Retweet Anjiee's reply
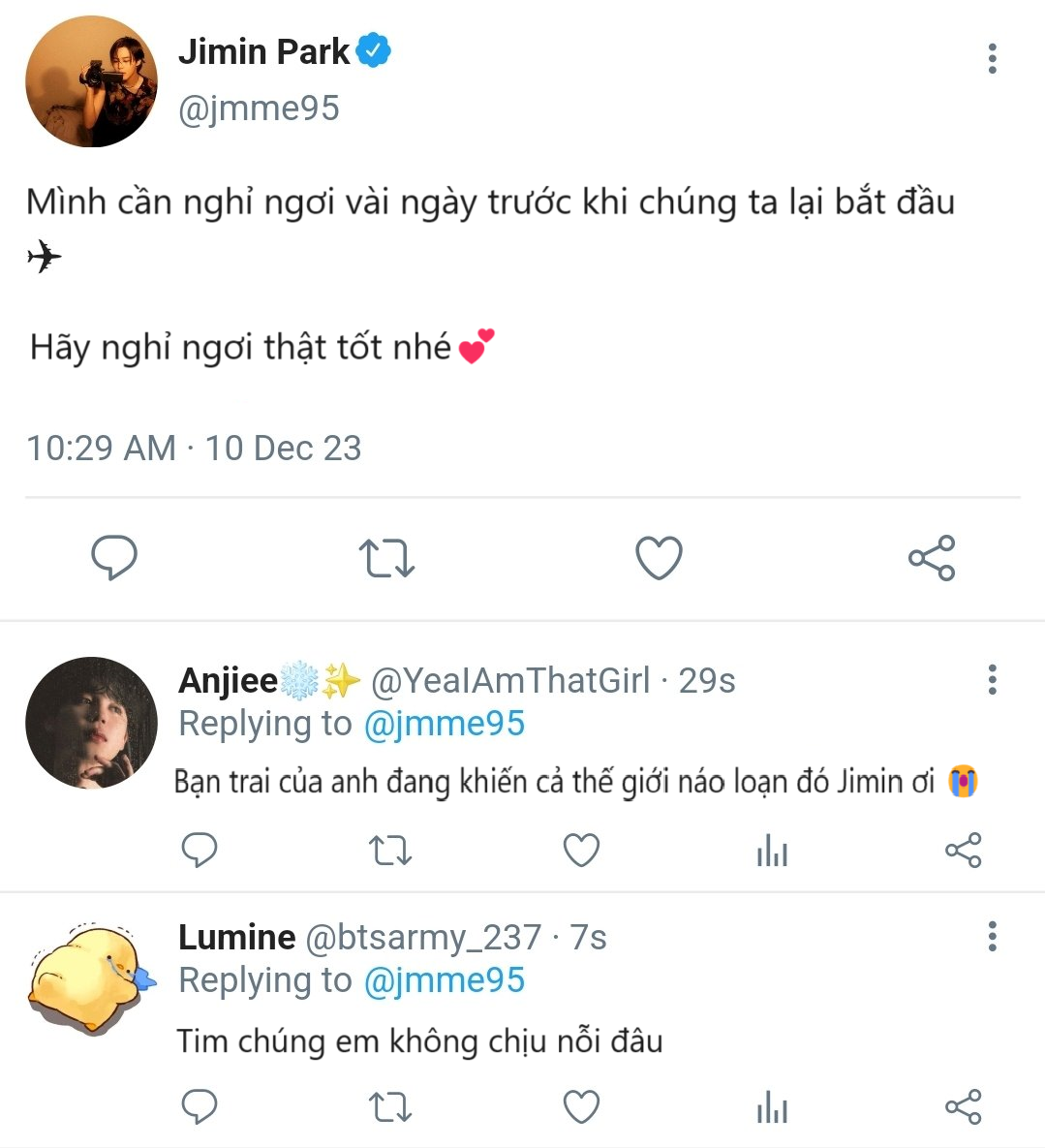The width and height of the screenshot is (1045, 1148). pos(390,852)
